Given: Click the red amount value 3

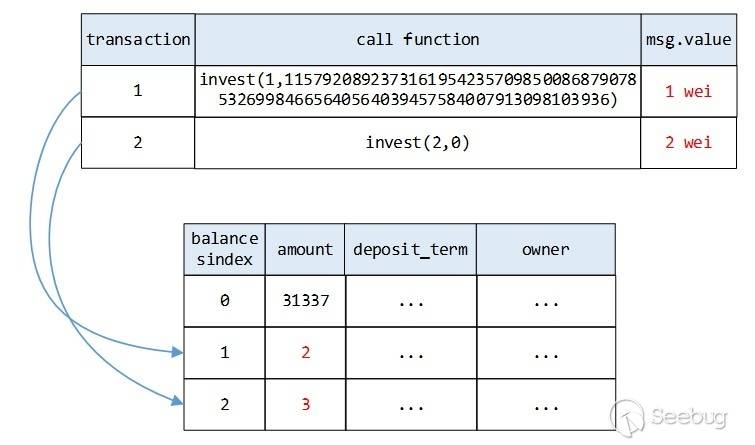Looking at the screenshot, I should tap(304, 406).
